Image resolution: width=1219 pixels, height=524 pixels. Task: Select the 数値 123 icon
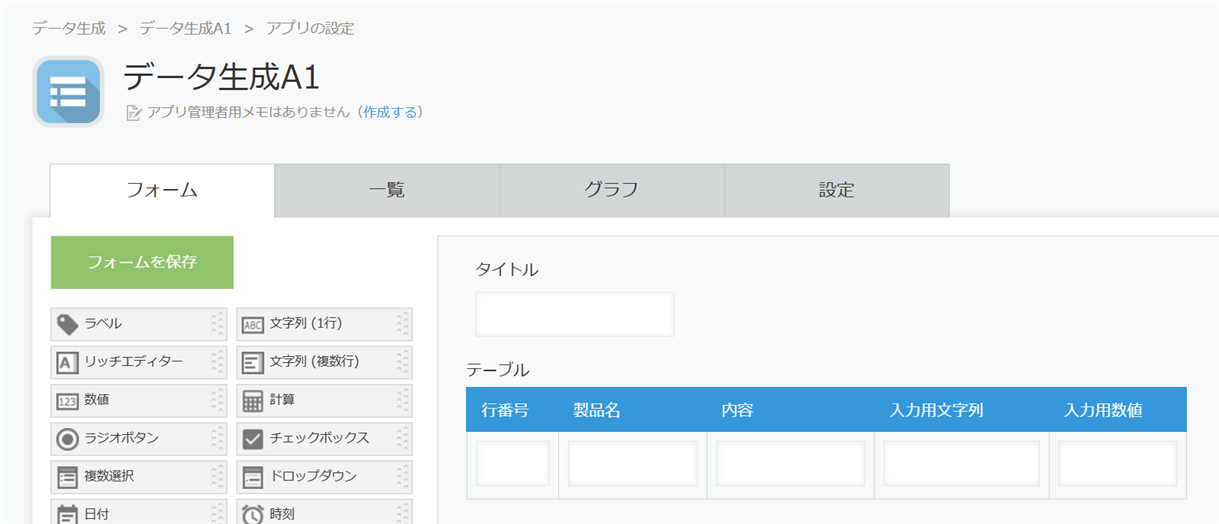(x=67, y=400)
